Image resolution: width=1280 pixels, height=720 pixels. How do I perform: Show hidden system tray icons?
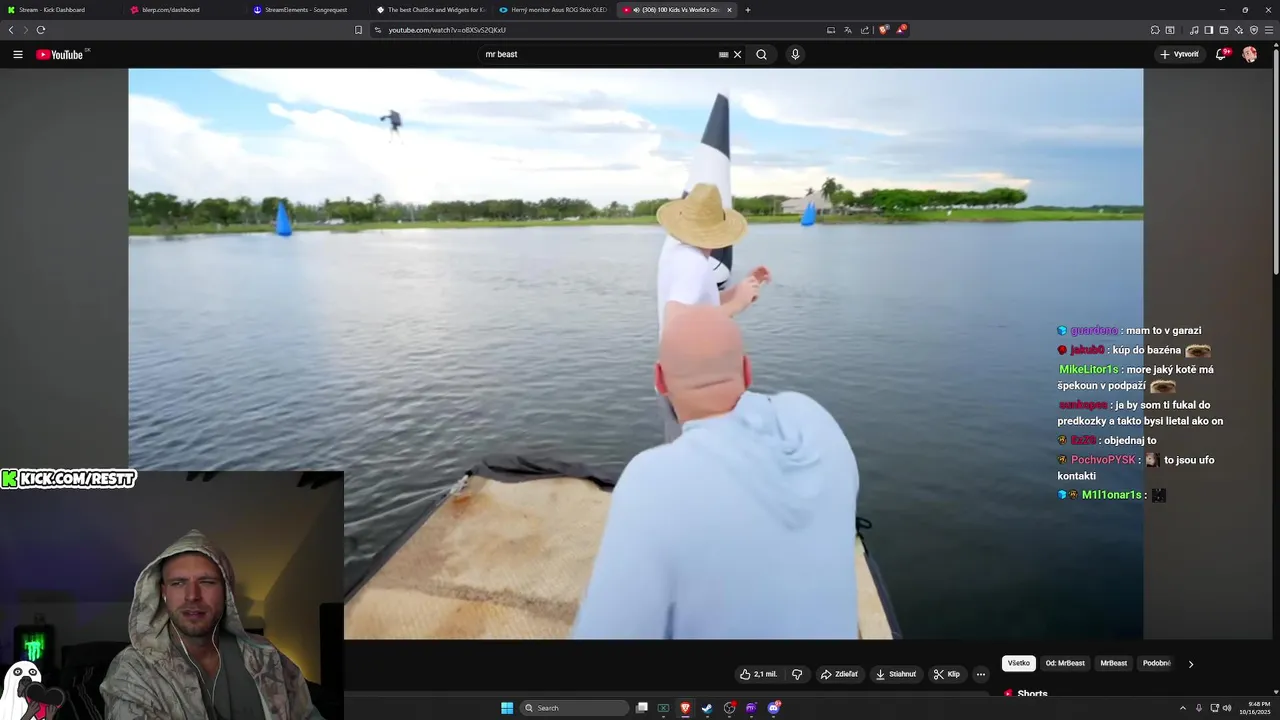pos(1183,708)
